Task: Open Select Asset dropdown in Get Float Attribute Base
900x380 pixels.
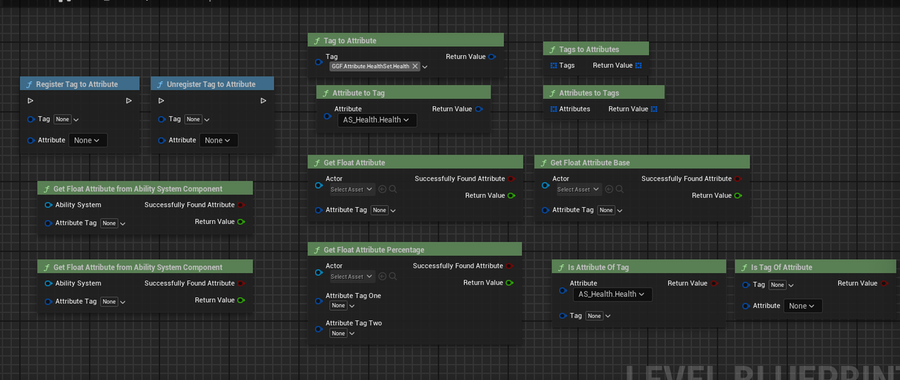Action: 579,189
